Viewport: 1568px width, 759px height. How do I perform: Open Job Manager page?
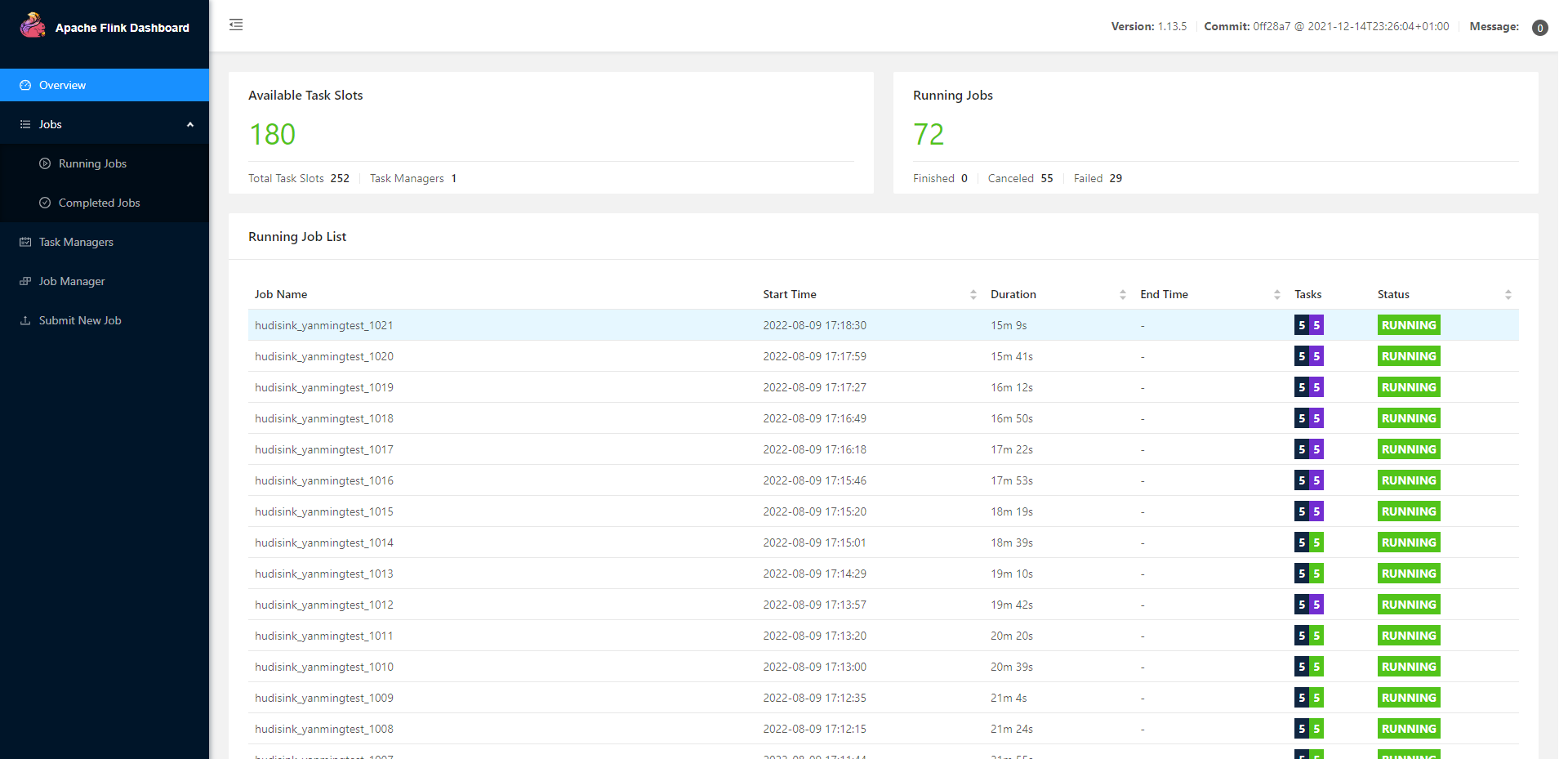(105, 281)
